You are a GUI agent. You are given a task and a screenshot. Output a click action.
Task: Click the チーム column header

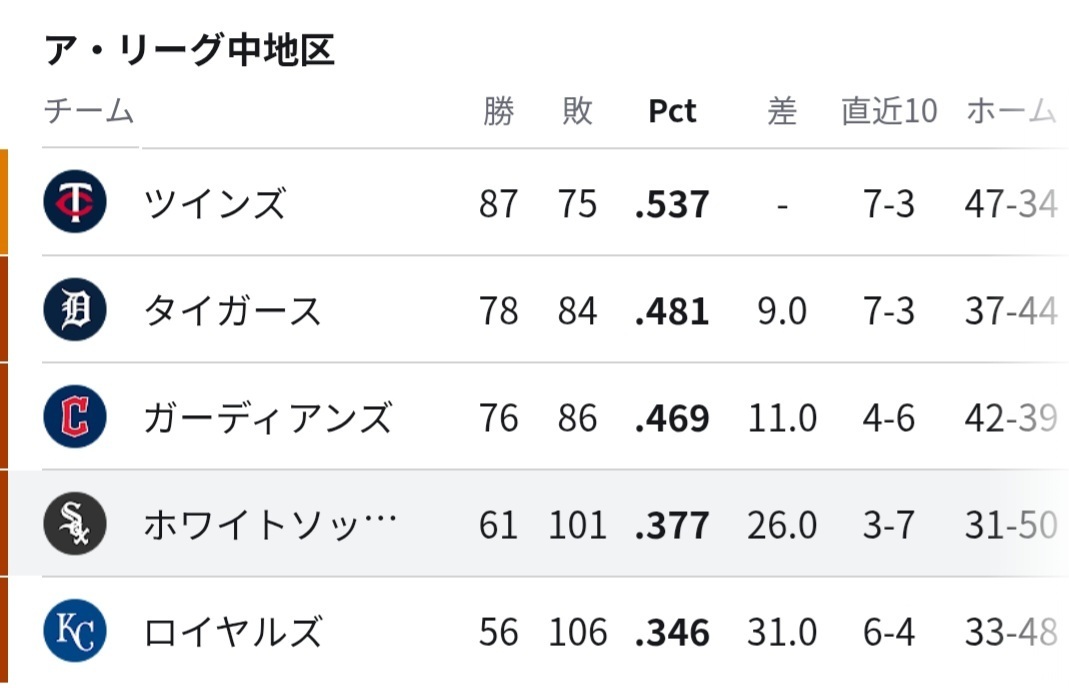click(89, 110)
